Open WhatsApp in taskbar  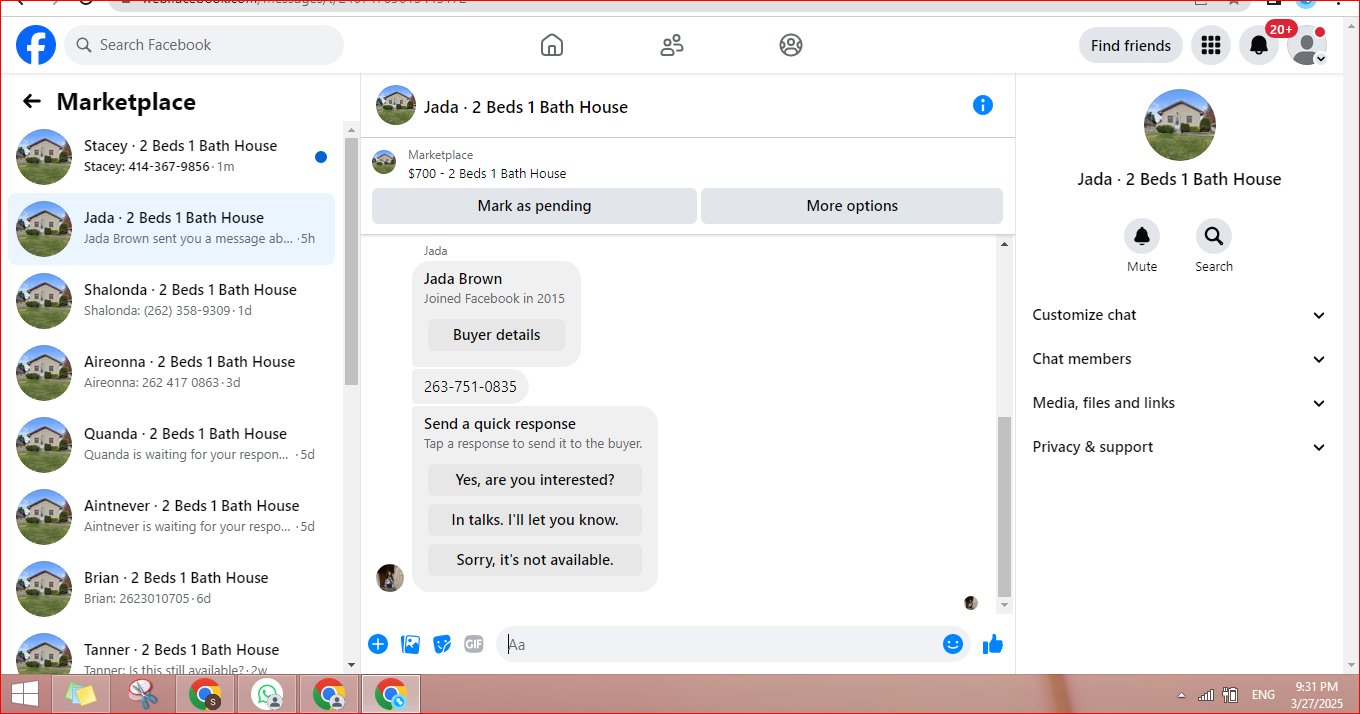(x=267, y=694)
